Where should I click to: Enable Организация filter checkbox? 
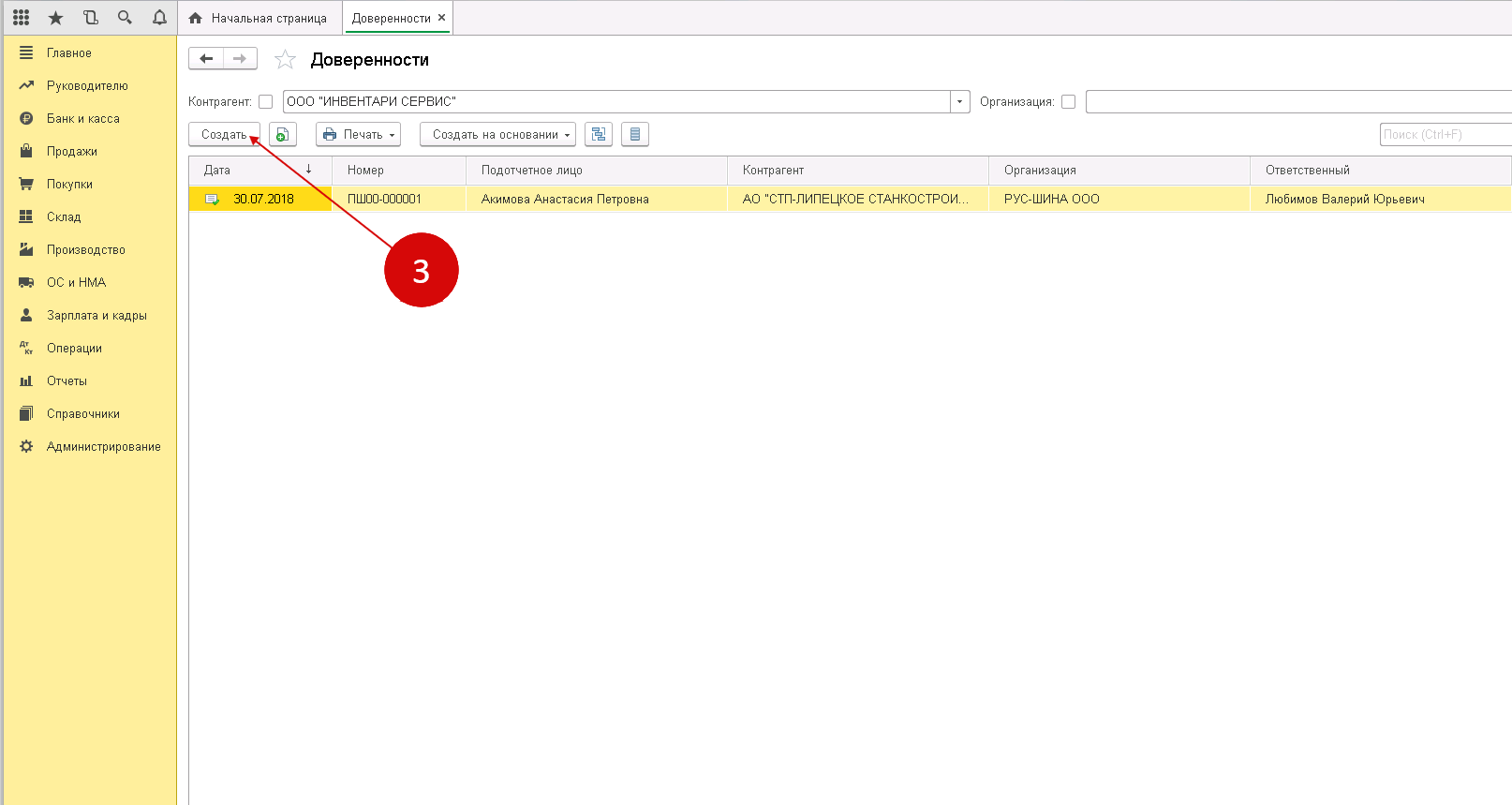[x=1068, y=102]
